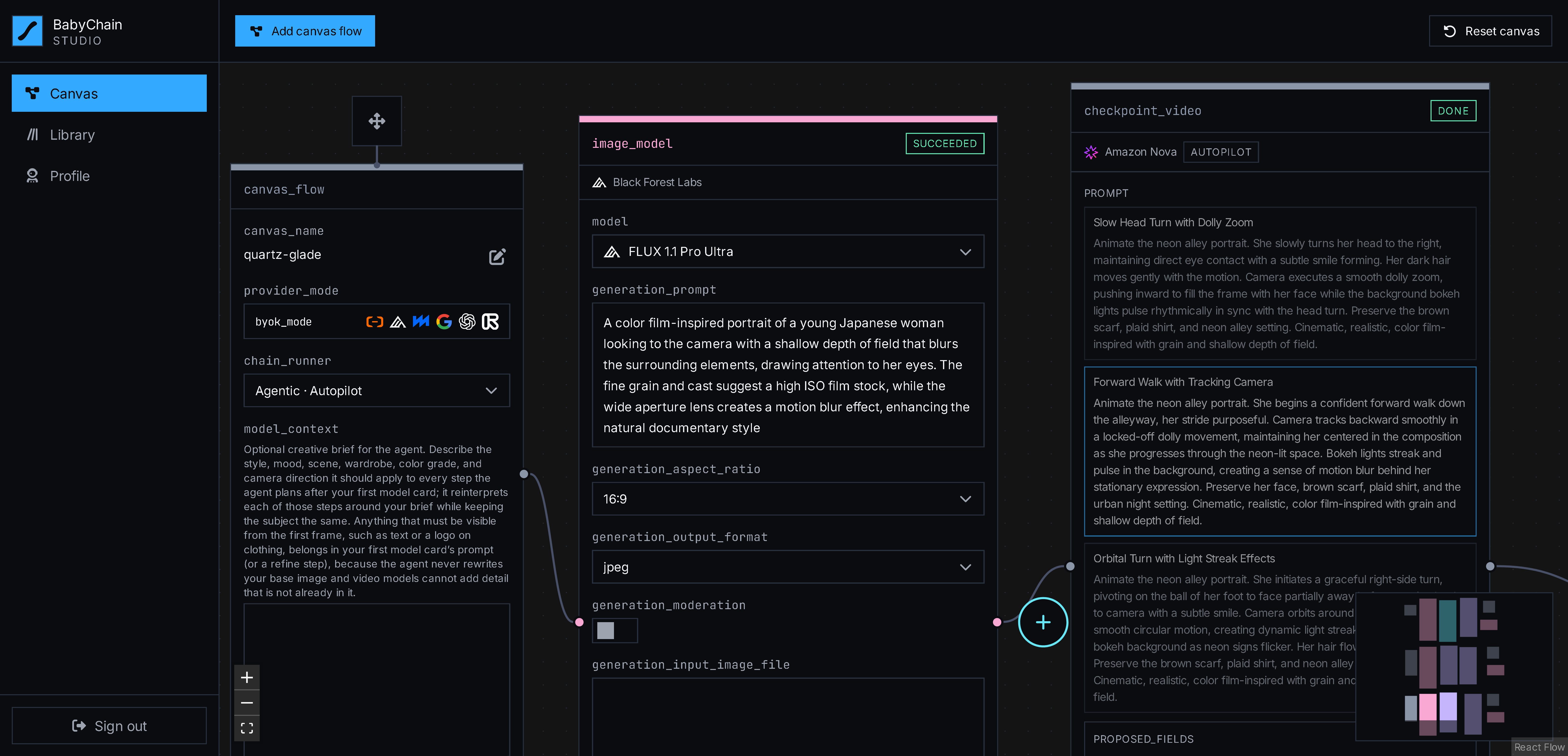
Task: Open the chain_runner Agentic Autopilot dropdown
Action: (377, 391)
